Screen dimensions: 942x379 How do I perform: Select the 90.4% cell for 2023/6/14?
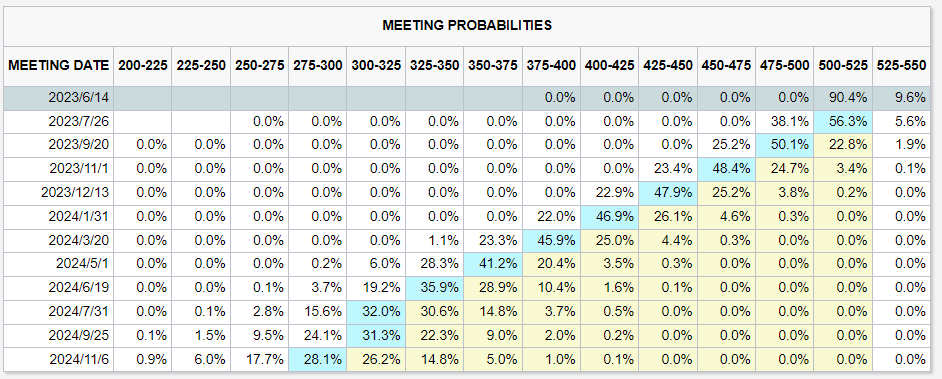pyautogui.click(x=843, y=98)
